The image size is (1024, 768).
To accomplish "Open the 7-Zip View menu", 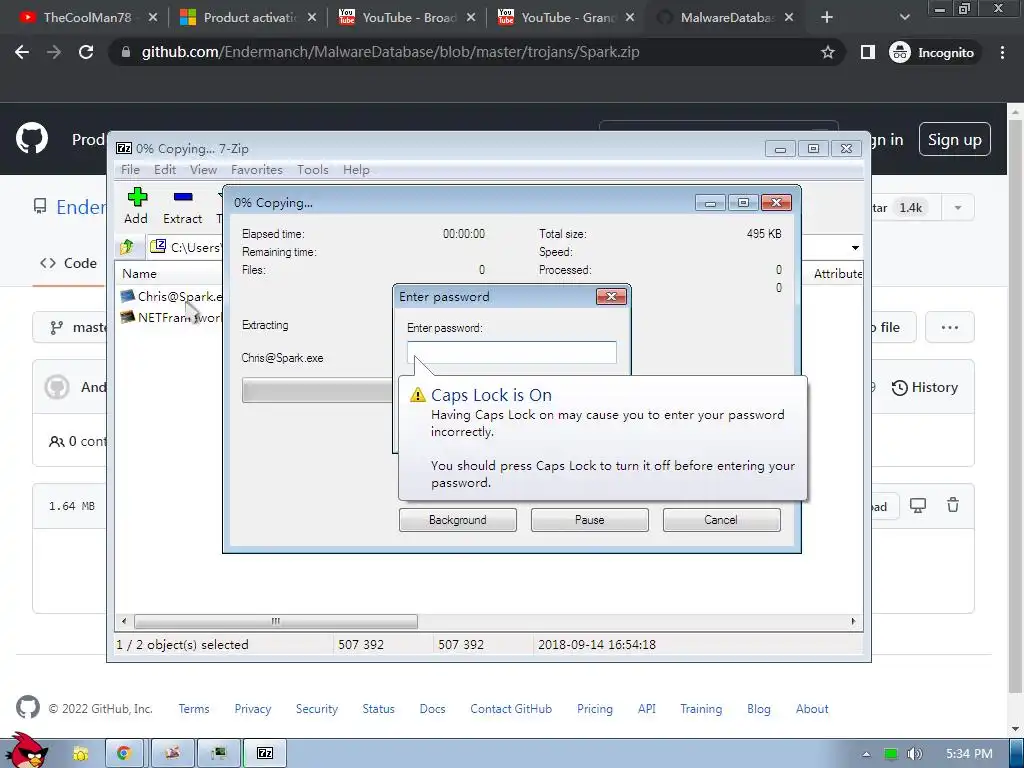I will point(203,170).
